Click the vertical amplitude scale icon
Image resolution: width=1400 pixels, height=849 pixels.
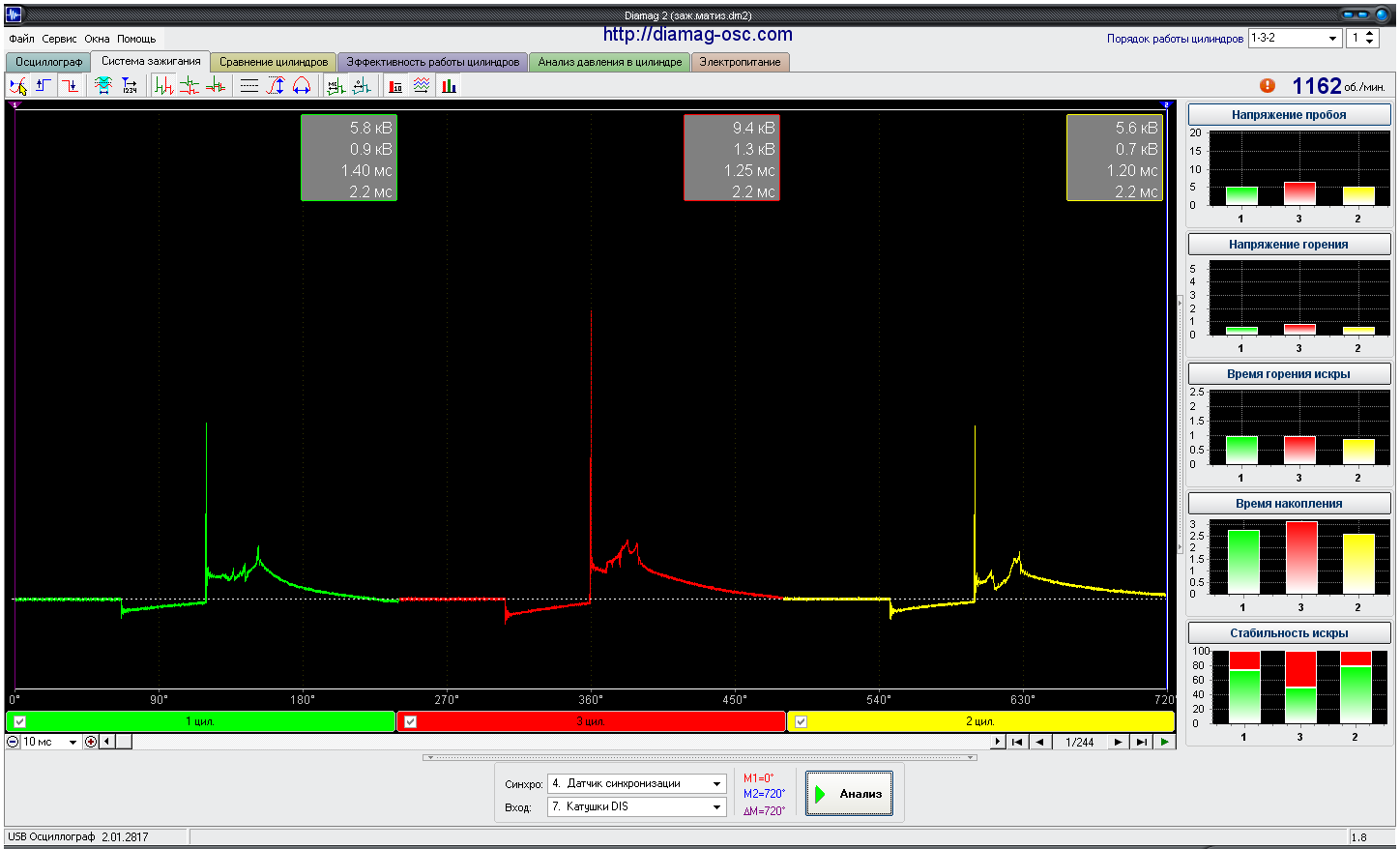276,86
